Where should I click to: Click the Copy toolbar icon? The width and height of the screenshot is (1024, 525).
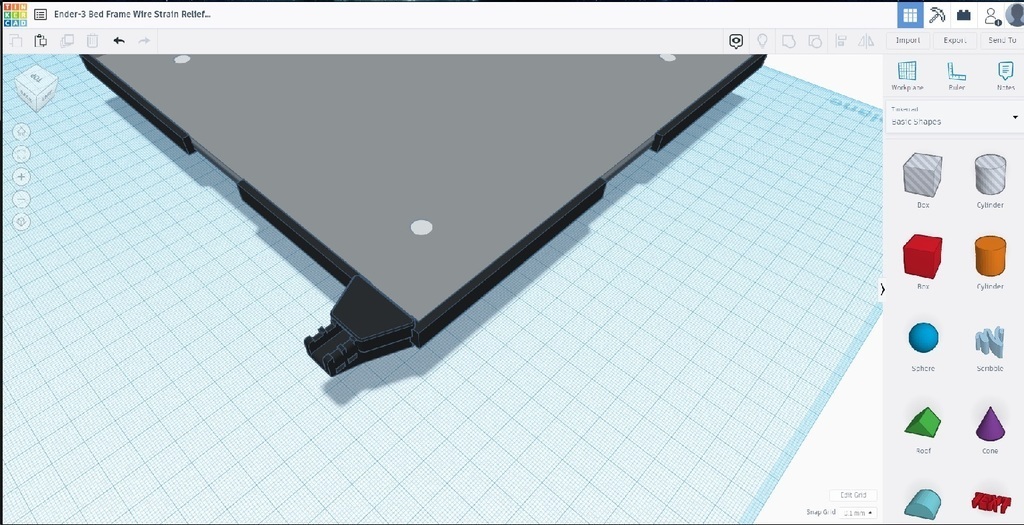tap(15, 41)
